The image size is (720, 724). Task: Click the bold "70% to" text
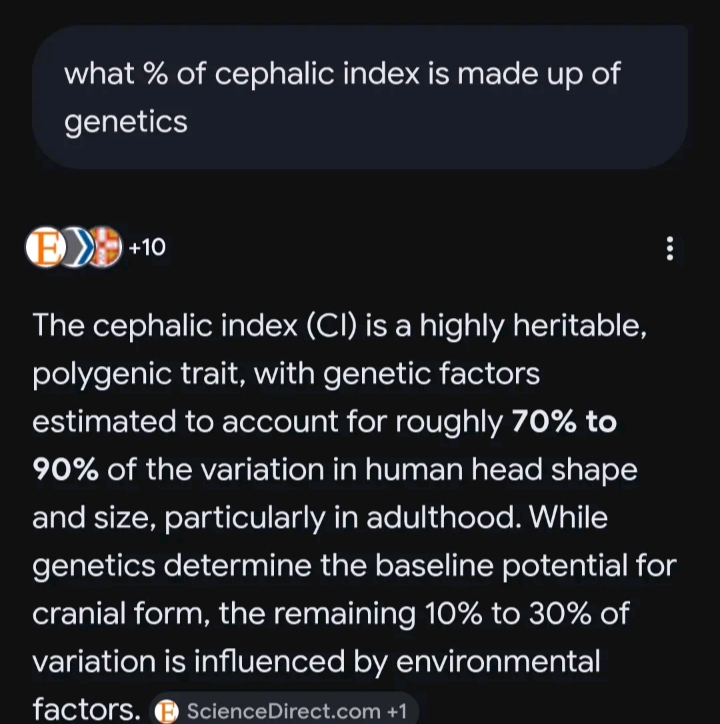564,422
